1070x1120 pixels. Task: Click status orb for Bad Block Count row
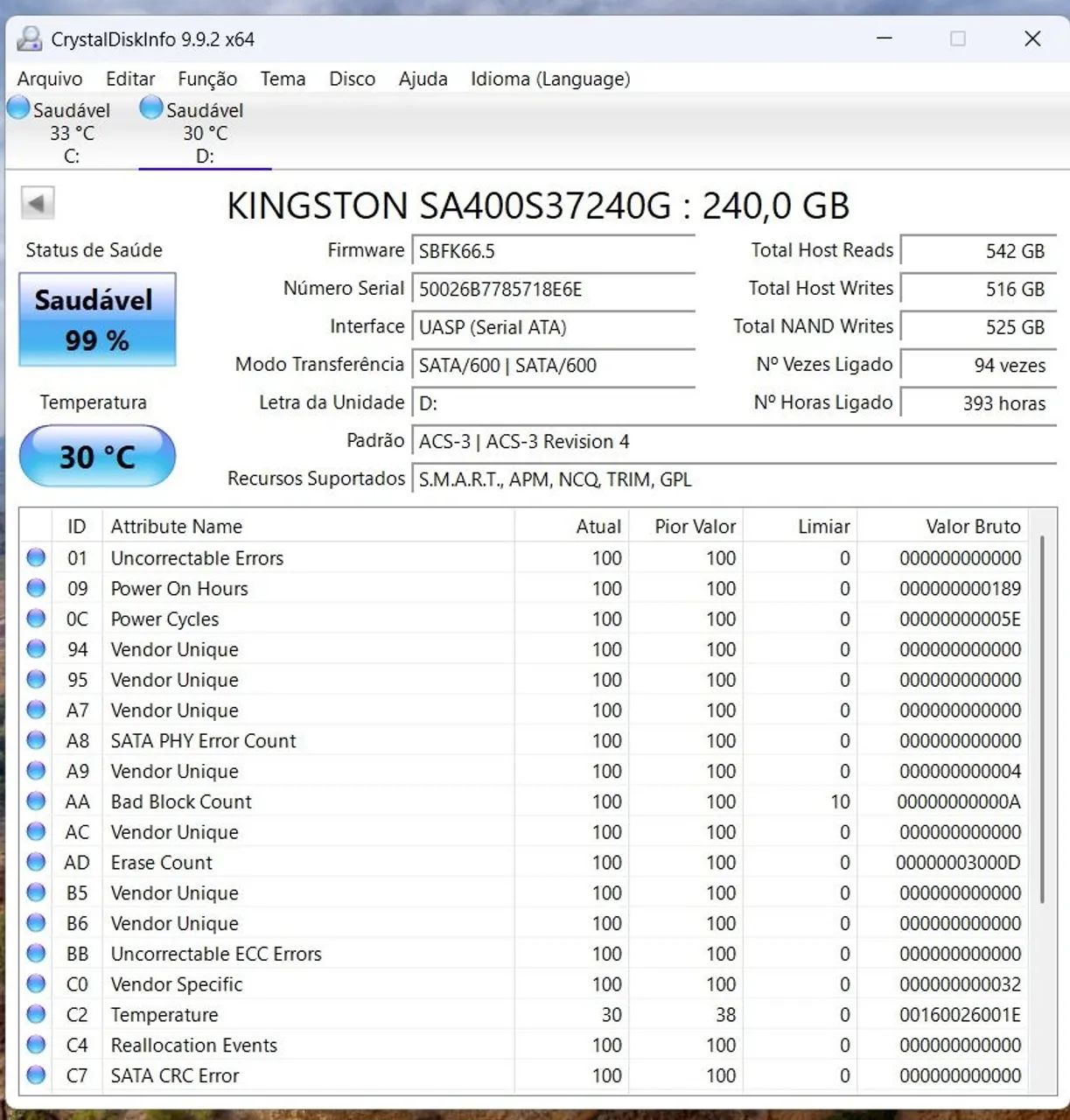(x=36, y=801)
